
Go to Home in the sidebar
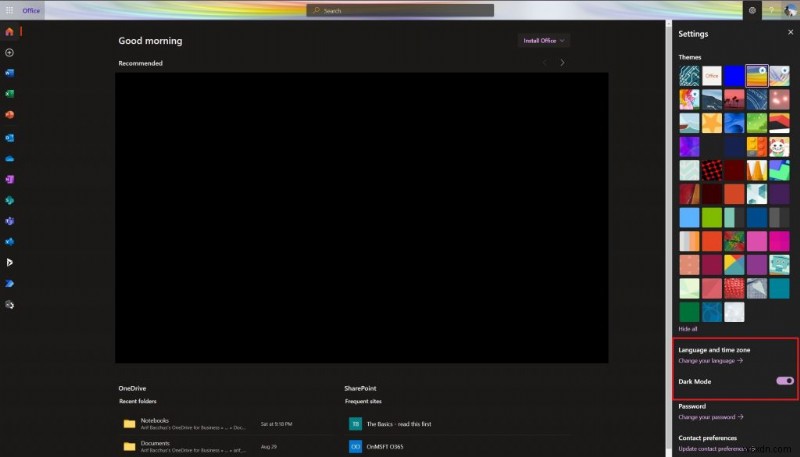10,32
